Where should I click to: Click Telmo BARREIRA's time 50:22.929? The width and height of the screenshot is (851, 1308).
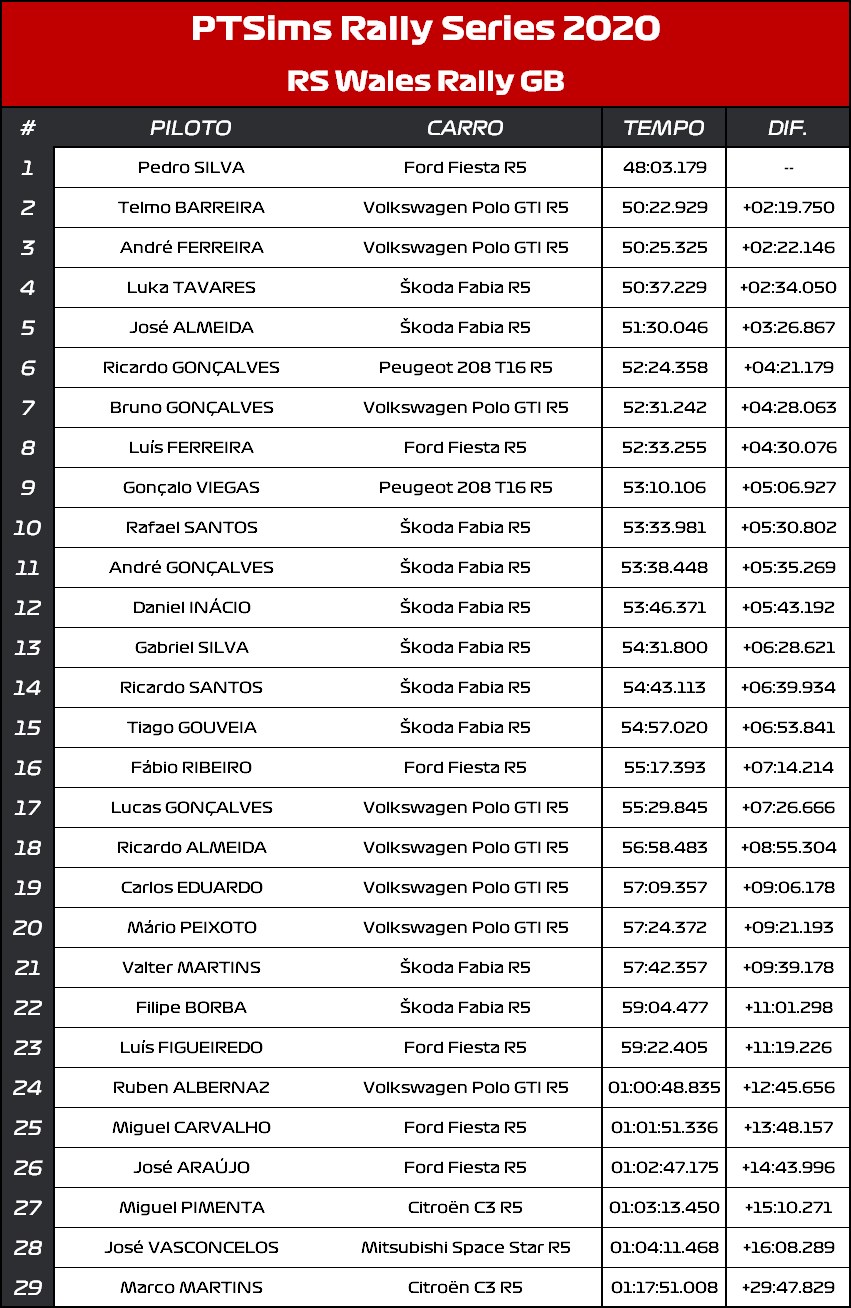point(664,208)
